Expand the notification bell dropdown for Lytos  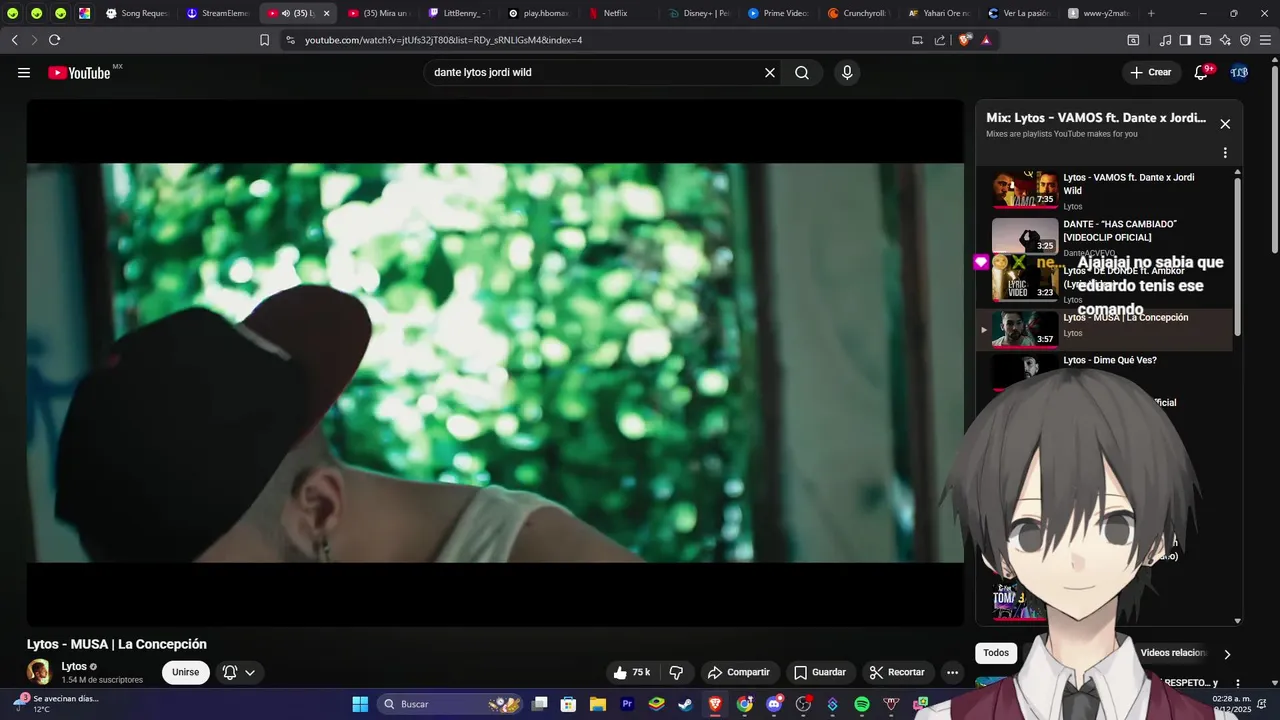240,672
